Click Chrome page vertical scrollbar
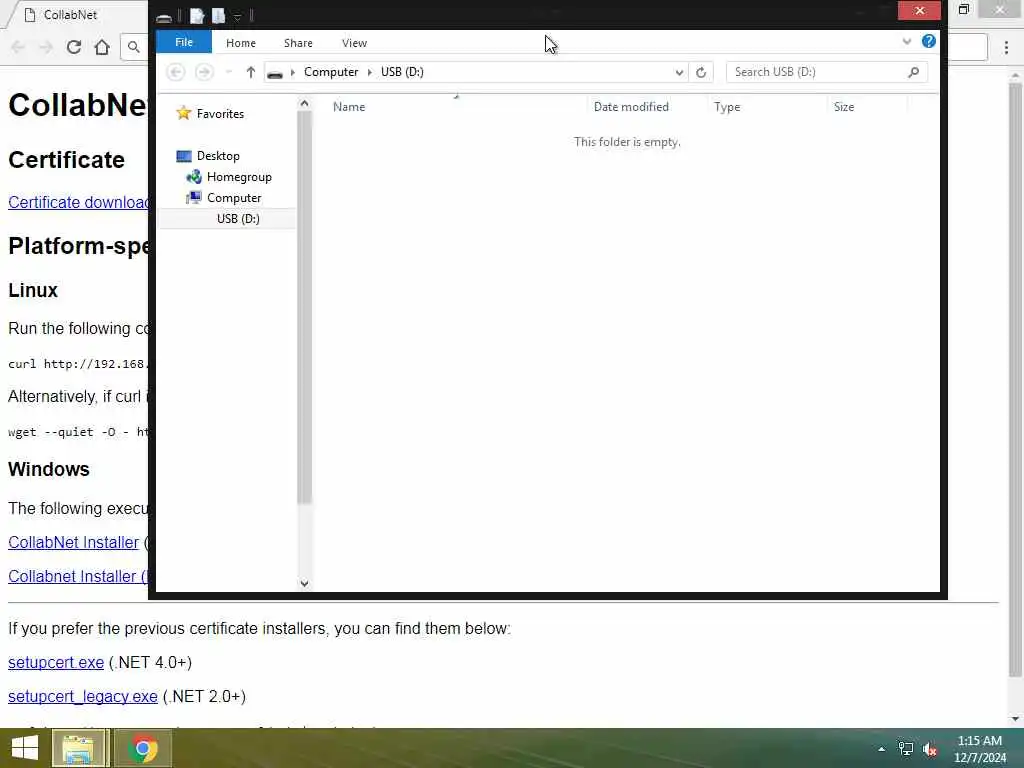Viewport: 1024px width, 768px height. pyautogui.click(x=1015, y=379)
